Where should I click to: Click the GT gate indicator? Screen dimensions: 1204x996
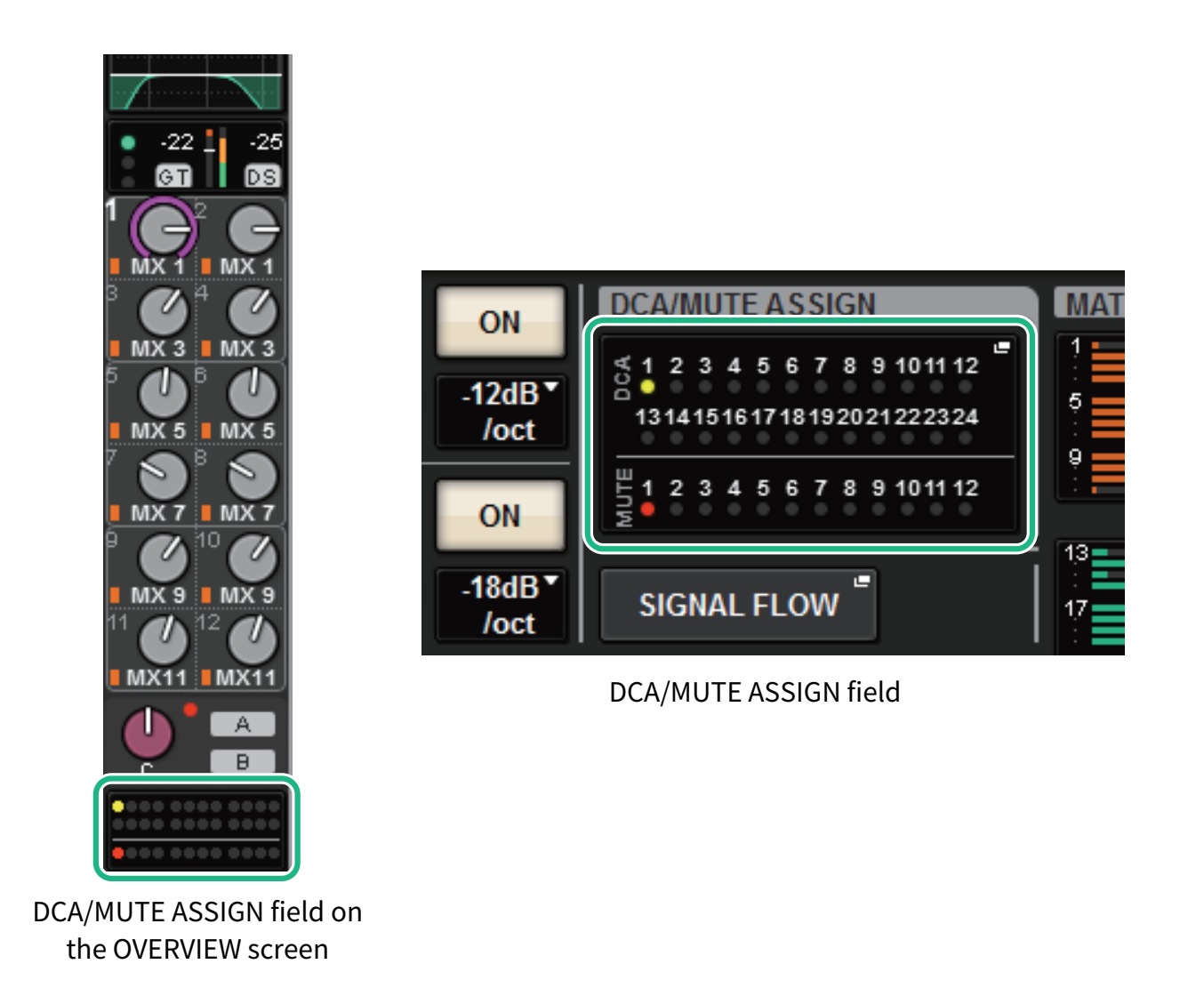click(173, 177)
